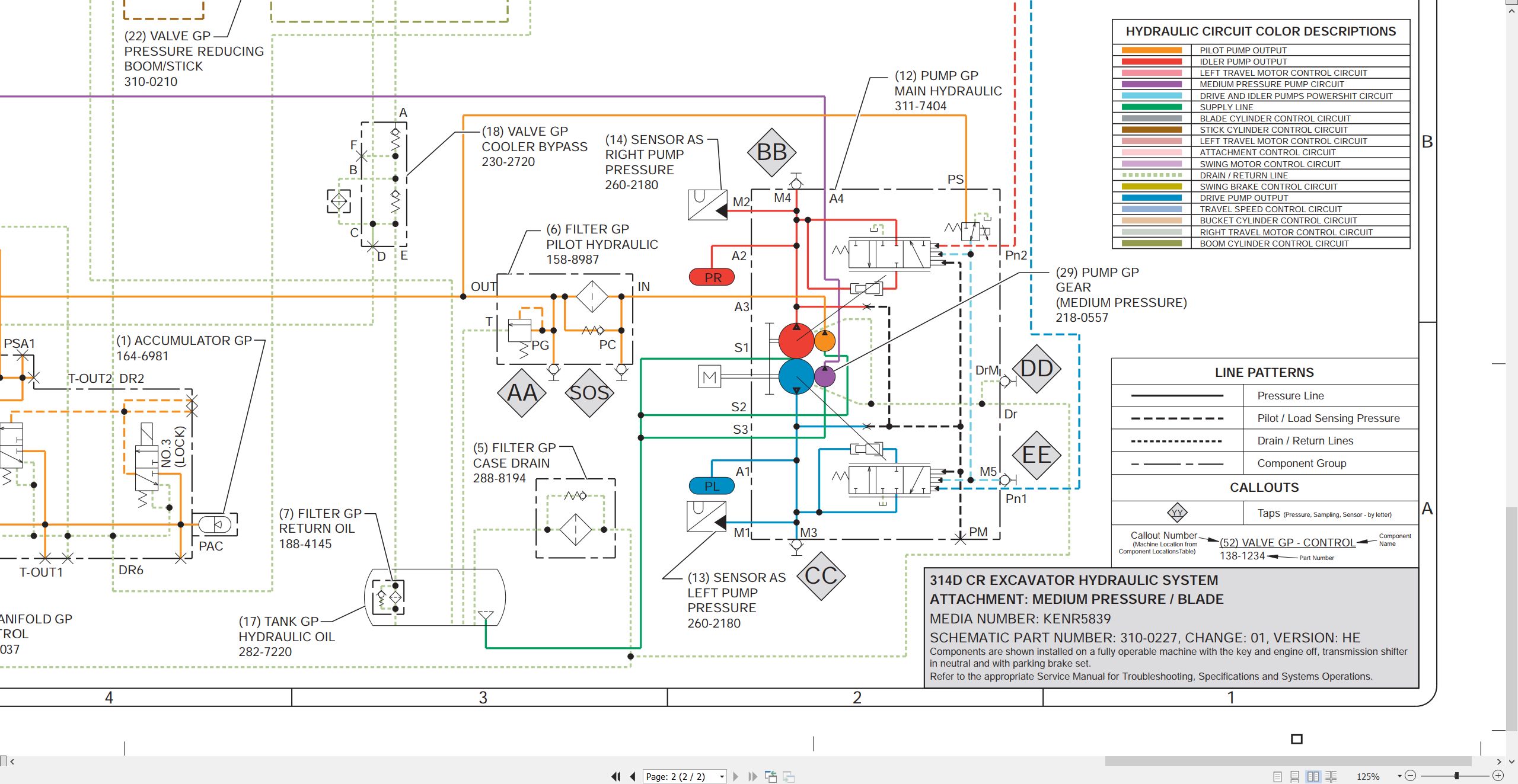1518x784 pixels.
Task: Click the zoom out minus button
Action: [x=1411, y=776]
